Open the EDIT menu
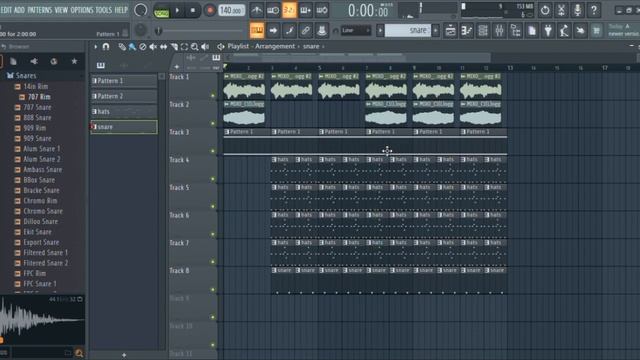 [7, 10]
